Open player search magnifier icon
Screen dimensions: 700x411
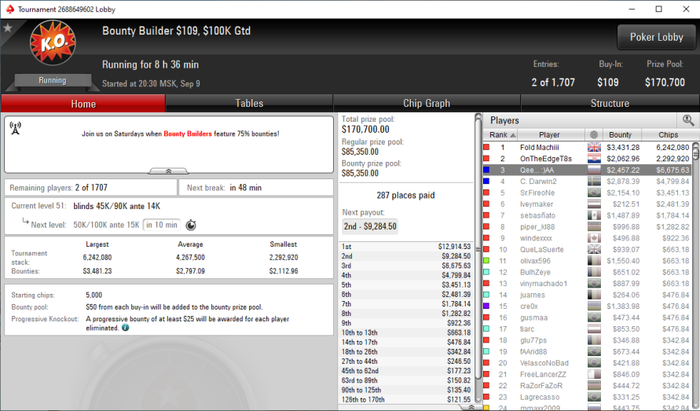(x=688, y=120)
